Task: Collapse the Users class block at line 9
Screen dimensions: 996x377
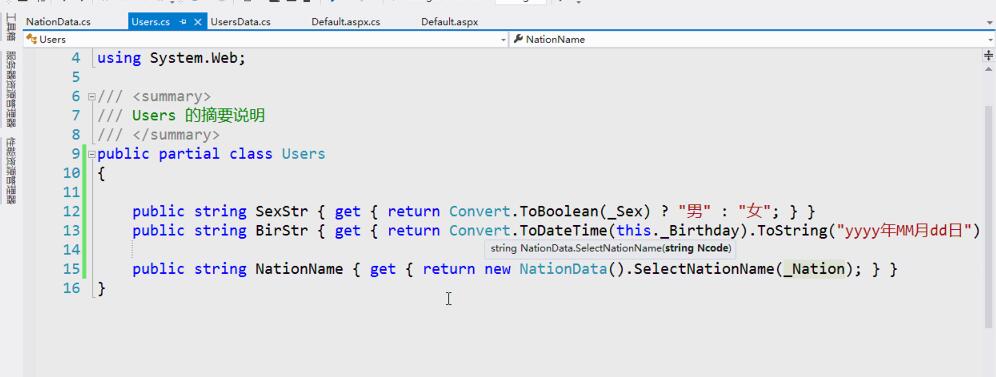Action: 91,154
